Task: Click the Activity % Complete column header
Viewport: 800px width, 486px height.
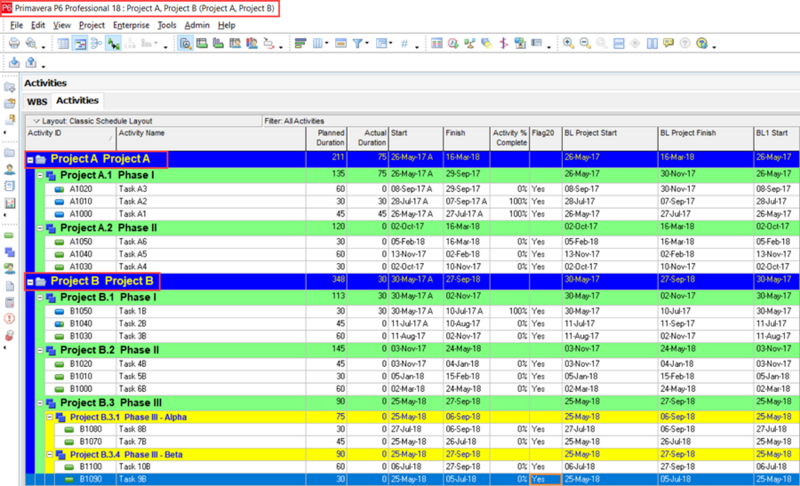Action: (x=510, y=138)
